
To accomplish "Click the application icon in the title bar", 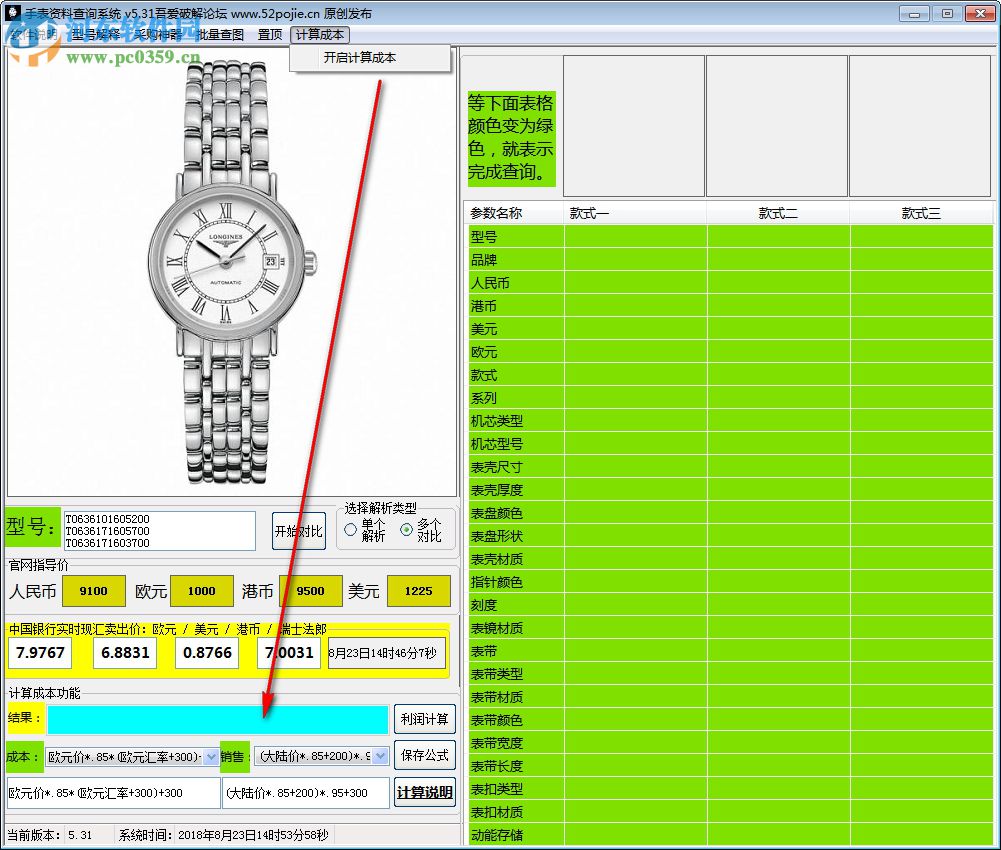I will (x=13, y=12).
